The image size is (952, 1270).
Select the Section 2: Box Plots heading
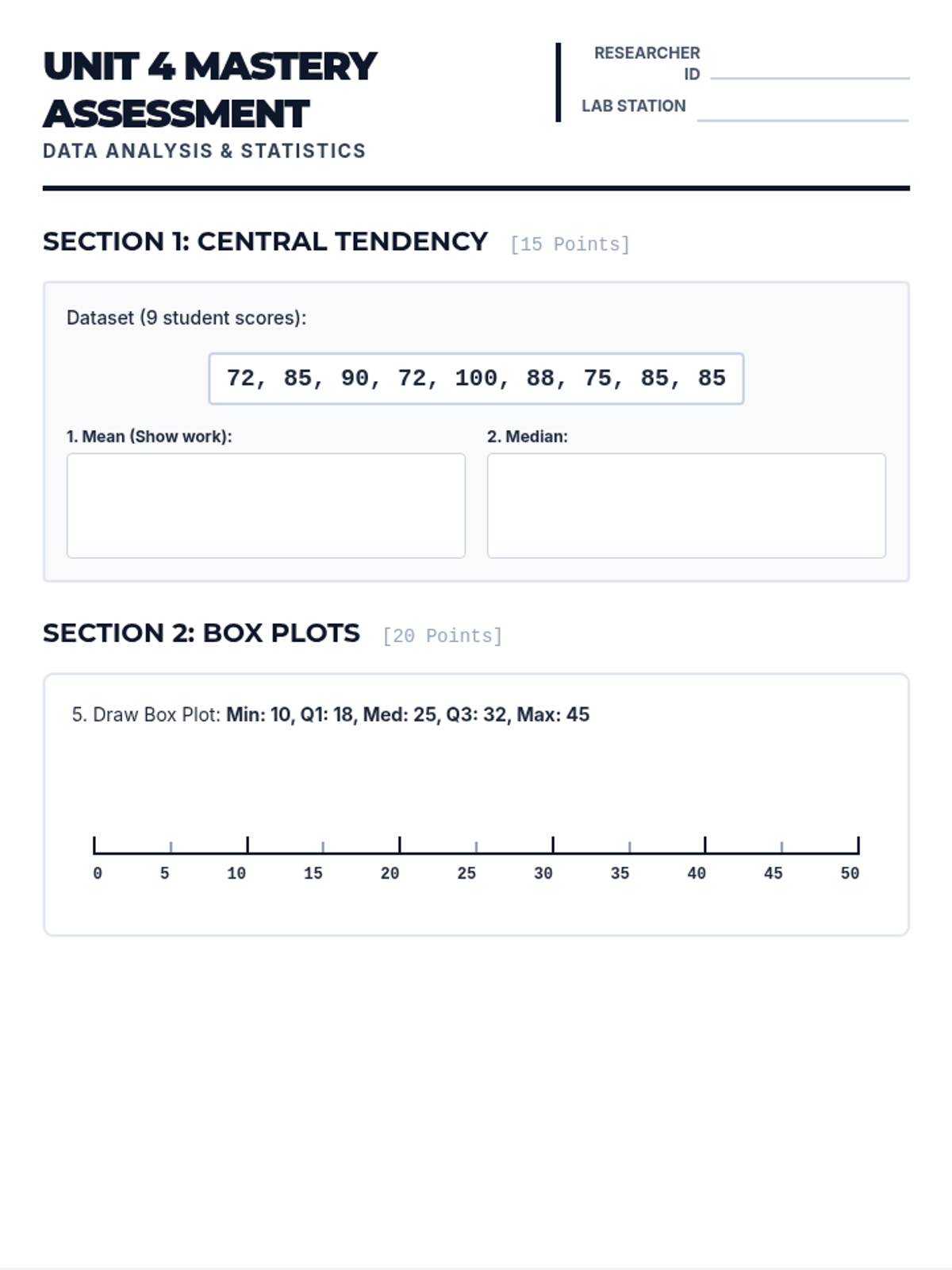[x=202, y=633]
